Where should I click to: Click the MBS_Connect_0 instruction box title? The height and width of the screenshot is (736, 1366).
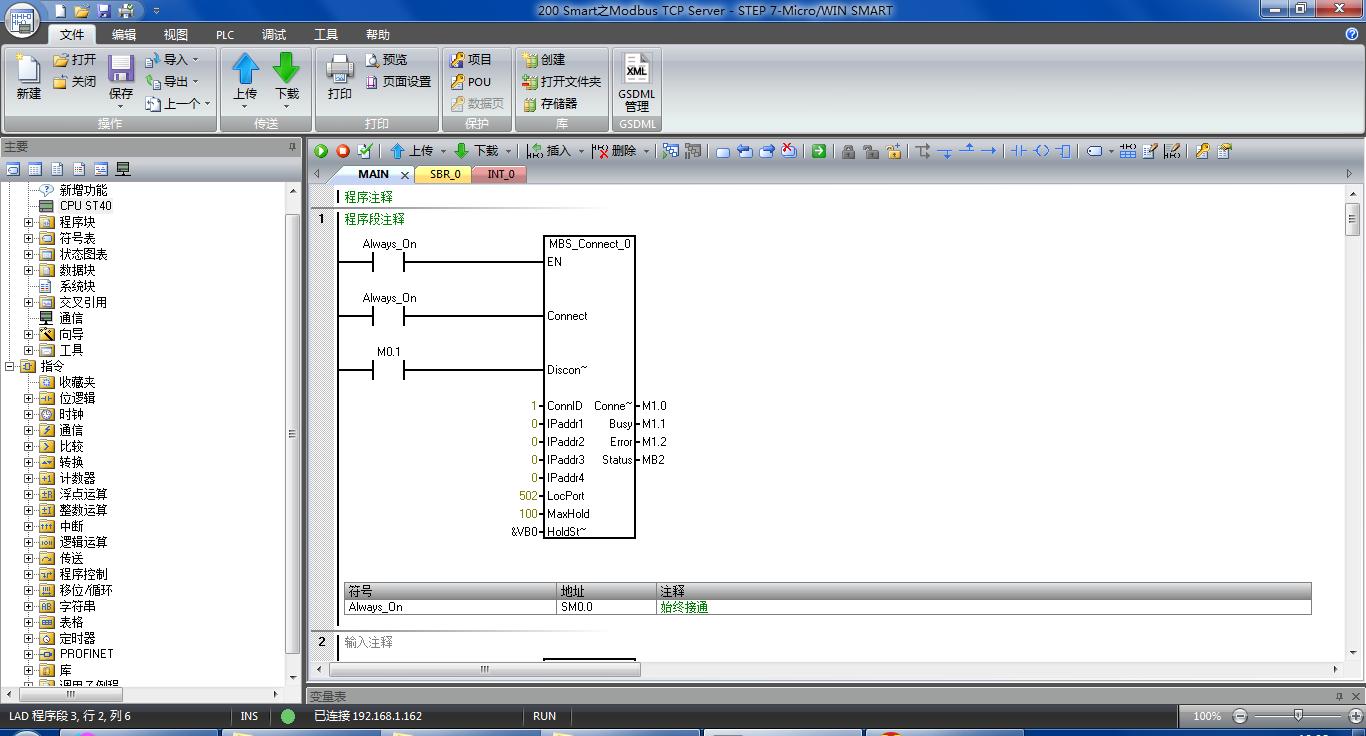click(589, 244)
